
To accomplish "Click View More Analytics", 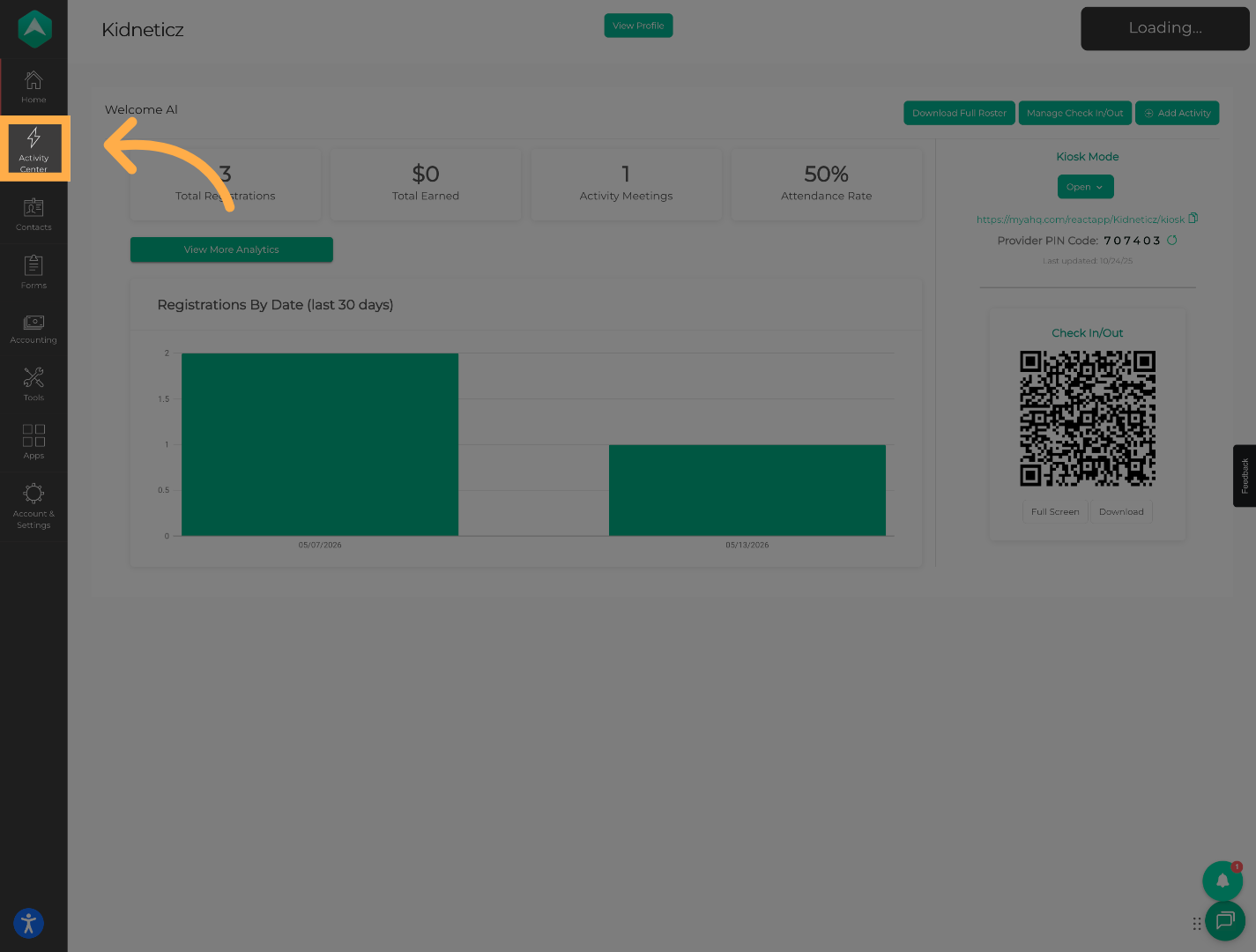I will coord(232,249).
